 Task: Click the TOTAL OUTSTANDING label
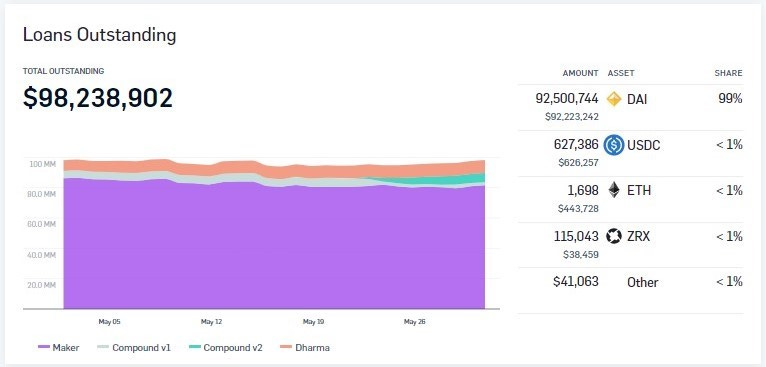pos(64,71)
